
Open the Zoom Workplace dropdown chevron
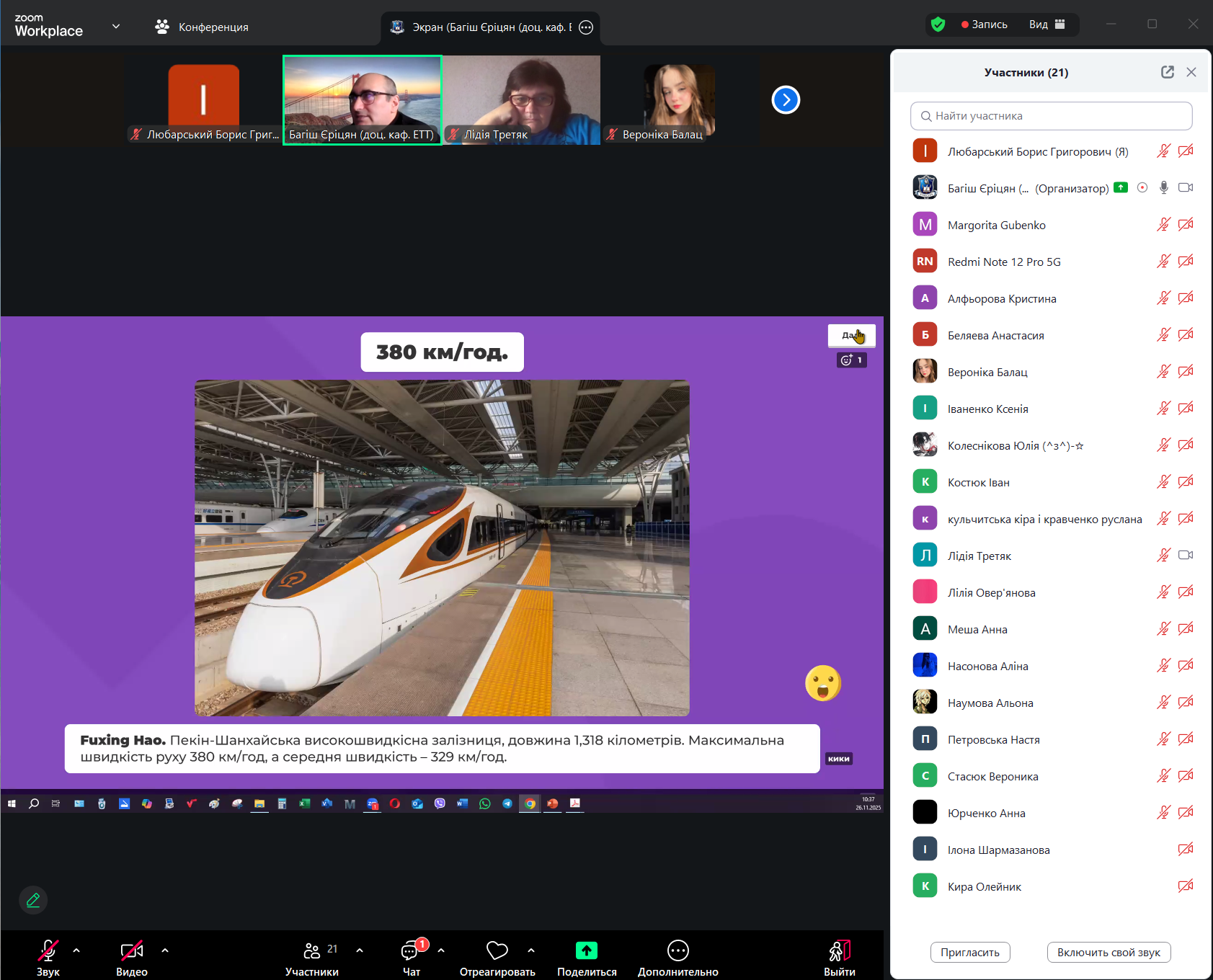click(116, 27)
